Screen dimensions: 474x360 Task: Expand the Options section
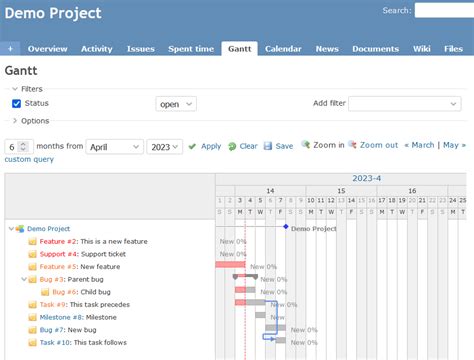[31, 121]
